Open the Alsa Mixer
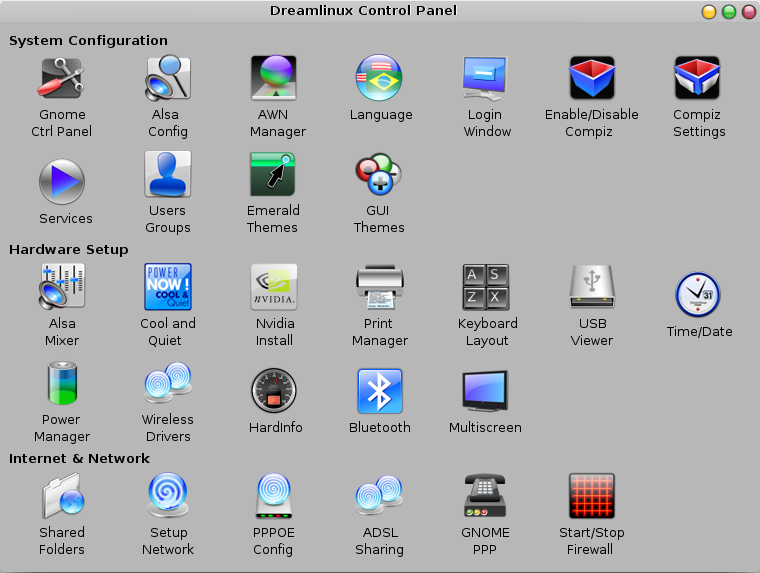The image size is (760, 573). tap(62, 287)
